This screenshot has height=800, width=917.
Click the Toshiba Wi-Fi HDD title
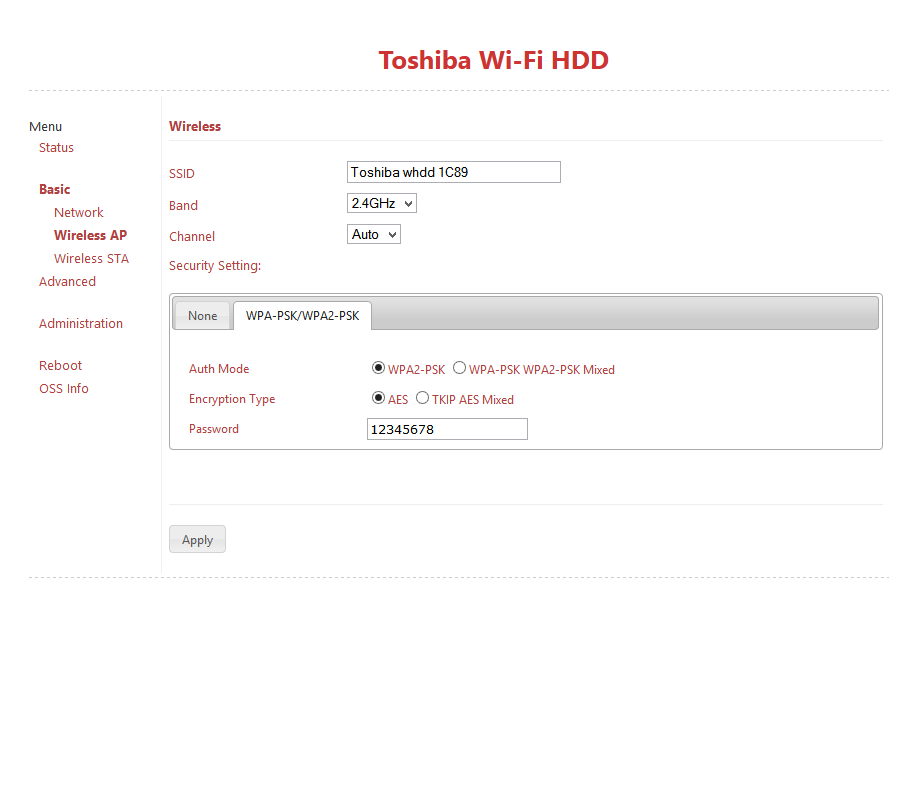pos(494,60)
